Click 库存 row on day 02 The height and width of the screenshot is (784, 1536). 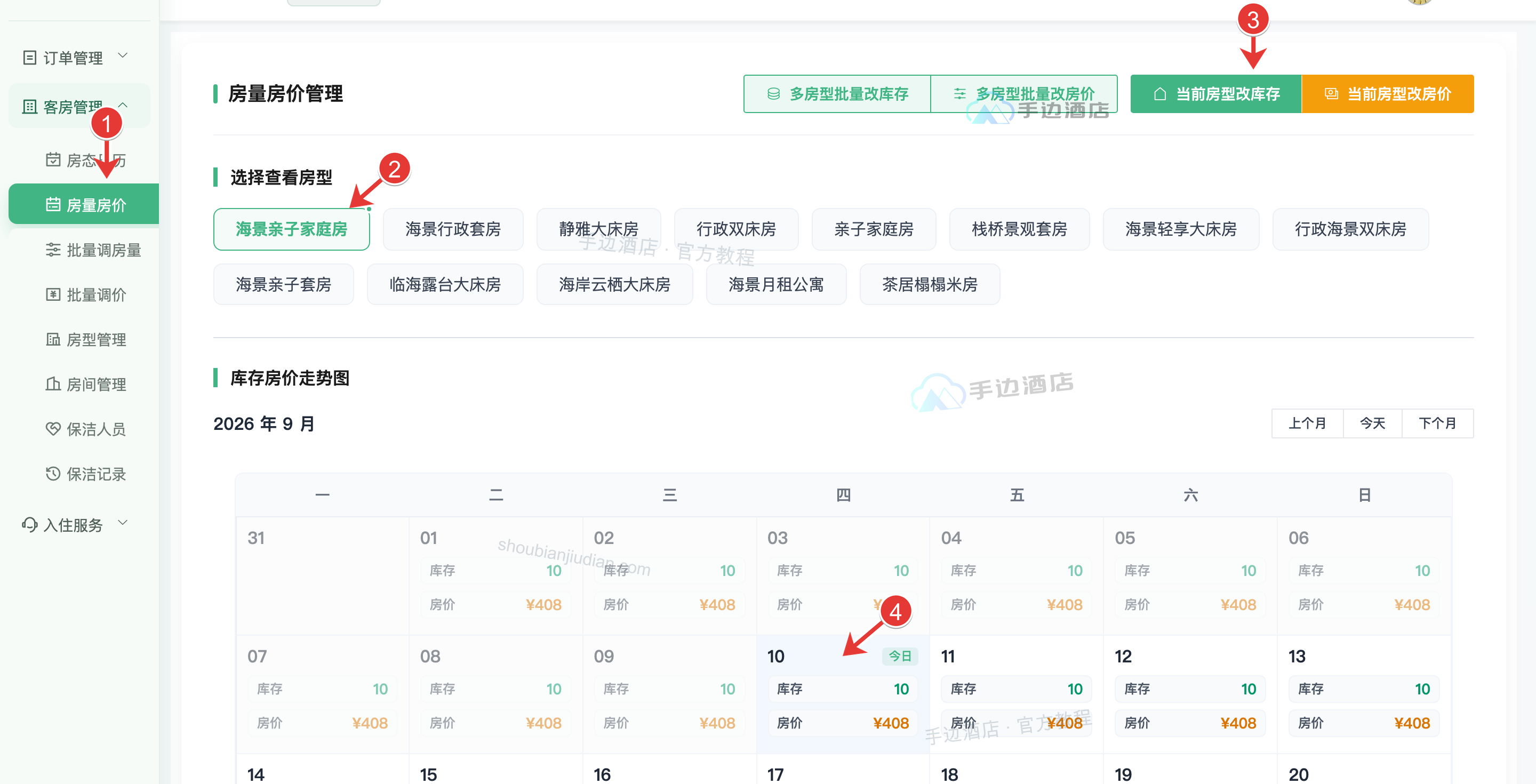pyautogui.click(x=669, y=571)
